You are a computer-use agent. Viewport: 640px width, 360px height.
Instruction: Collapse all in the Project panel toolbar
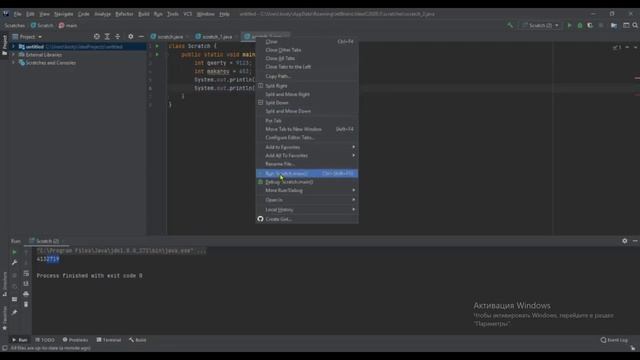click(x=118, y=37)
